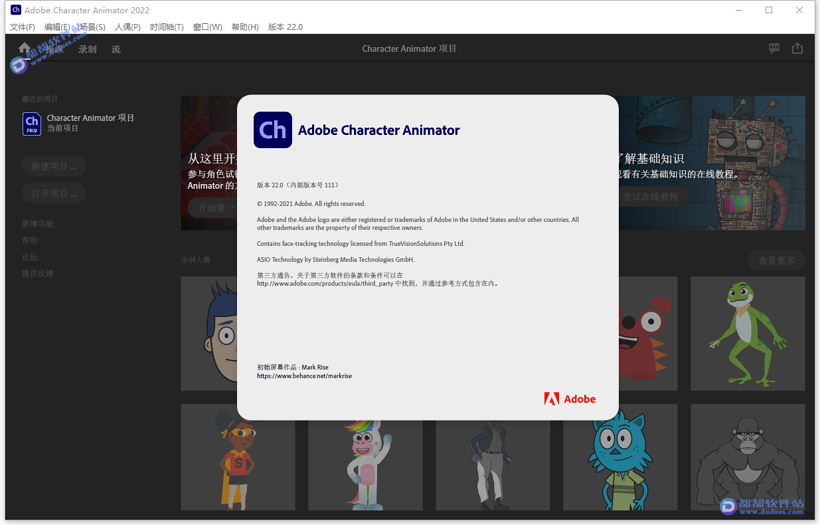Viewport: 820px width, 525px height.
Task: Open the adobe.com third_party EULA link
Action: tap(325, 283)
